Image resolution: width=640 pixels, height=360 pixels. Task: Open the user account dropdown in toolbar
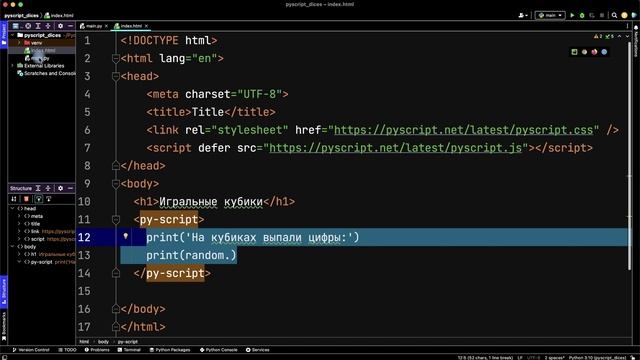pyautogui.click(x=522, y=16)
